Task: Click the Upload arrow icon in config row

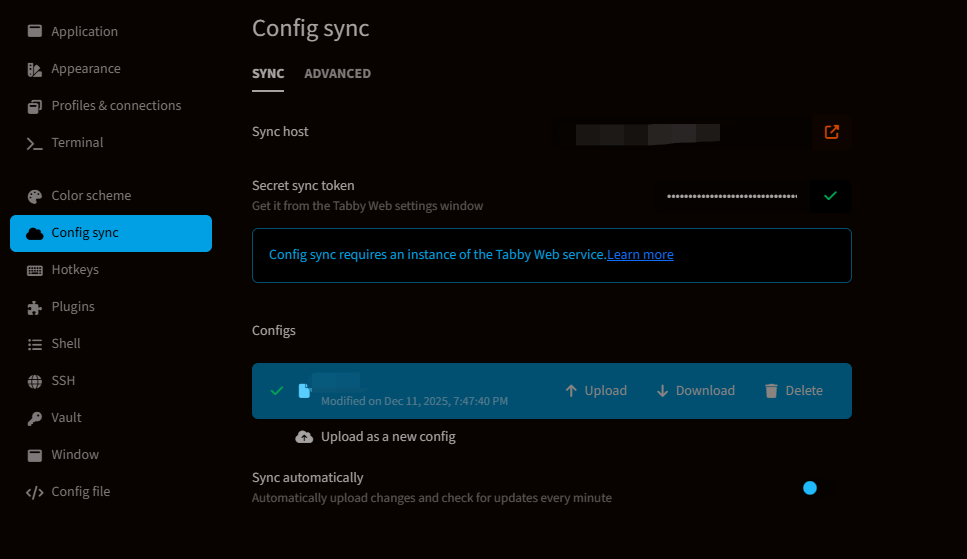Action: point(571,391)
